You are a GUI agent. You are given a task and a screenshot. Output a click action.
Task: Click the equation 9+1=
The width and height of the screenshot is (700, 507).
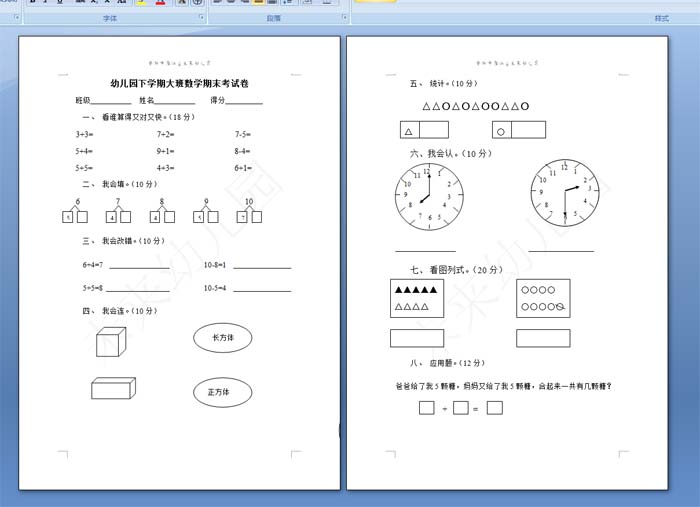165,151
